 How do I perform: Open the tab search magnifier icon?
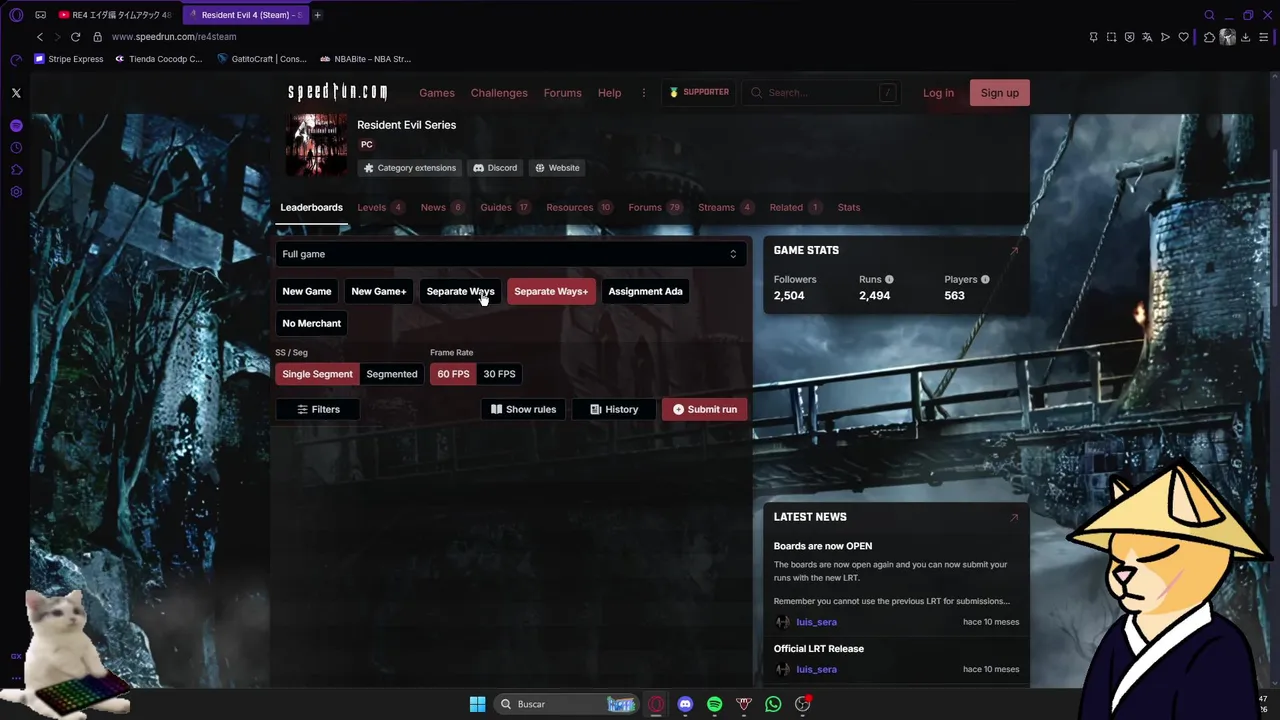tap(1209, 15)
